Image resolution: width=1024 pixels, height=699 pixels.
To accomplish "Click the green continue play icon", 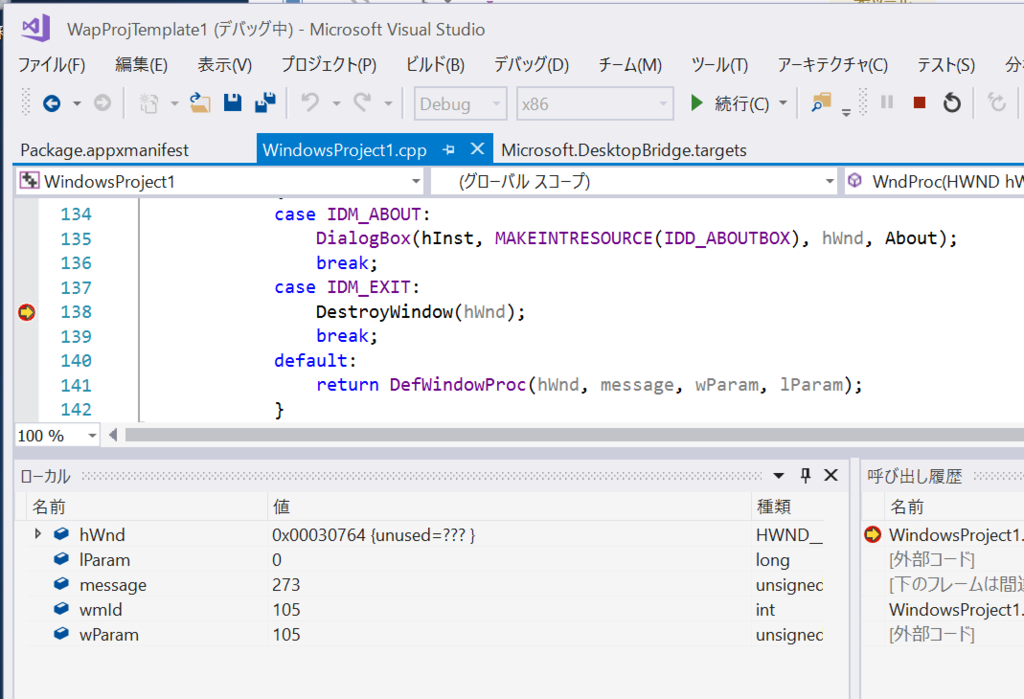I will tap(696, 103).
